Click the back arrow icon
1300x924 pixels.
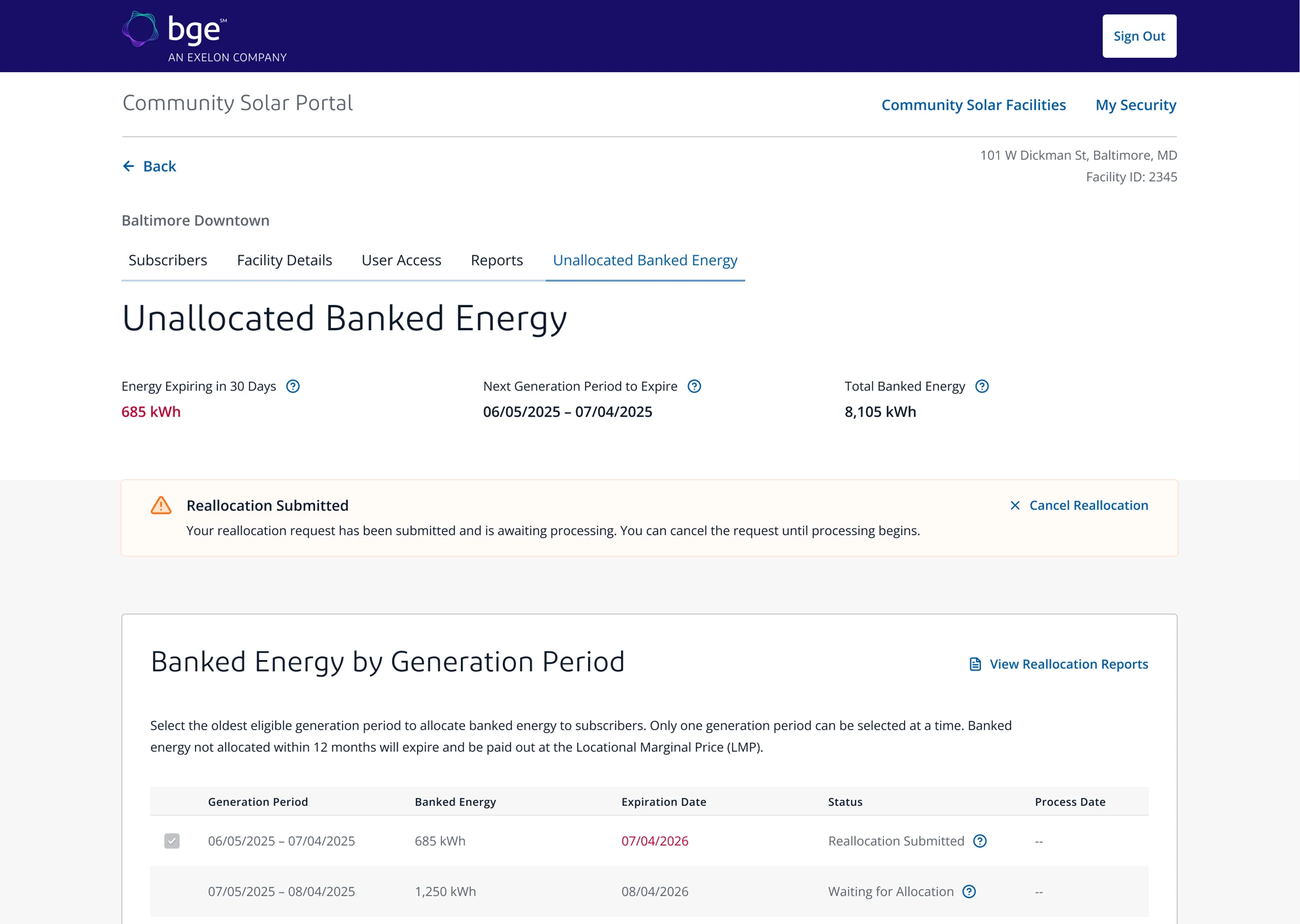coord(128,166)
